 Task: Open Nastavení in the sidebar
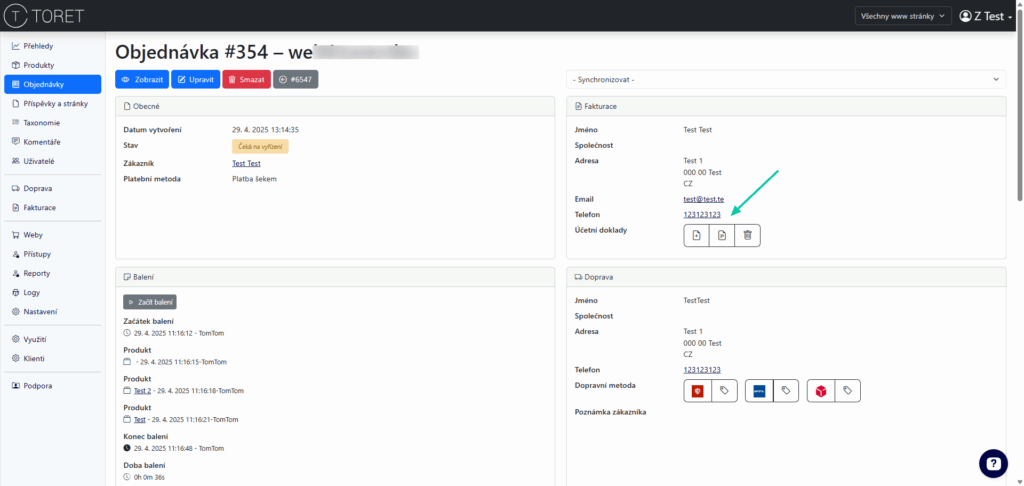click(x=41, y=311)
